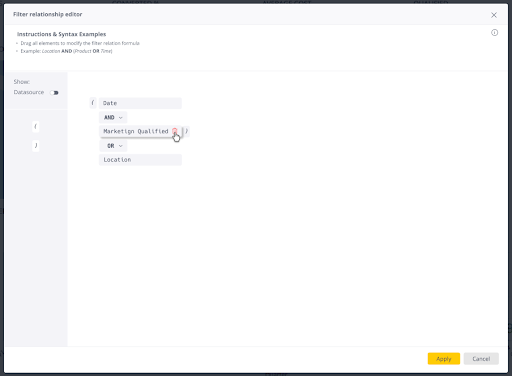Click the Instructions & Syntax Examples heading
The image size is (512, 376).
pos(61,34)
